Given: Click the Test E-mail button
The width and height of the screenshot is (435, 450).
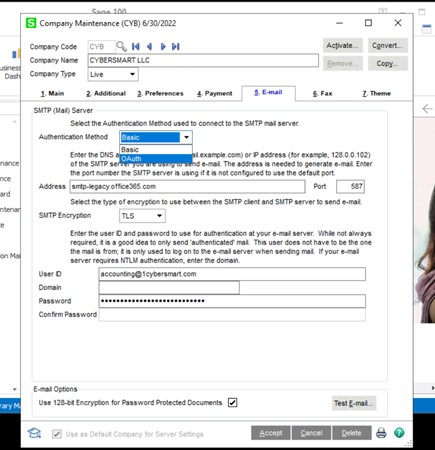Looking at the screenshot, I should [x=354, y=403].
